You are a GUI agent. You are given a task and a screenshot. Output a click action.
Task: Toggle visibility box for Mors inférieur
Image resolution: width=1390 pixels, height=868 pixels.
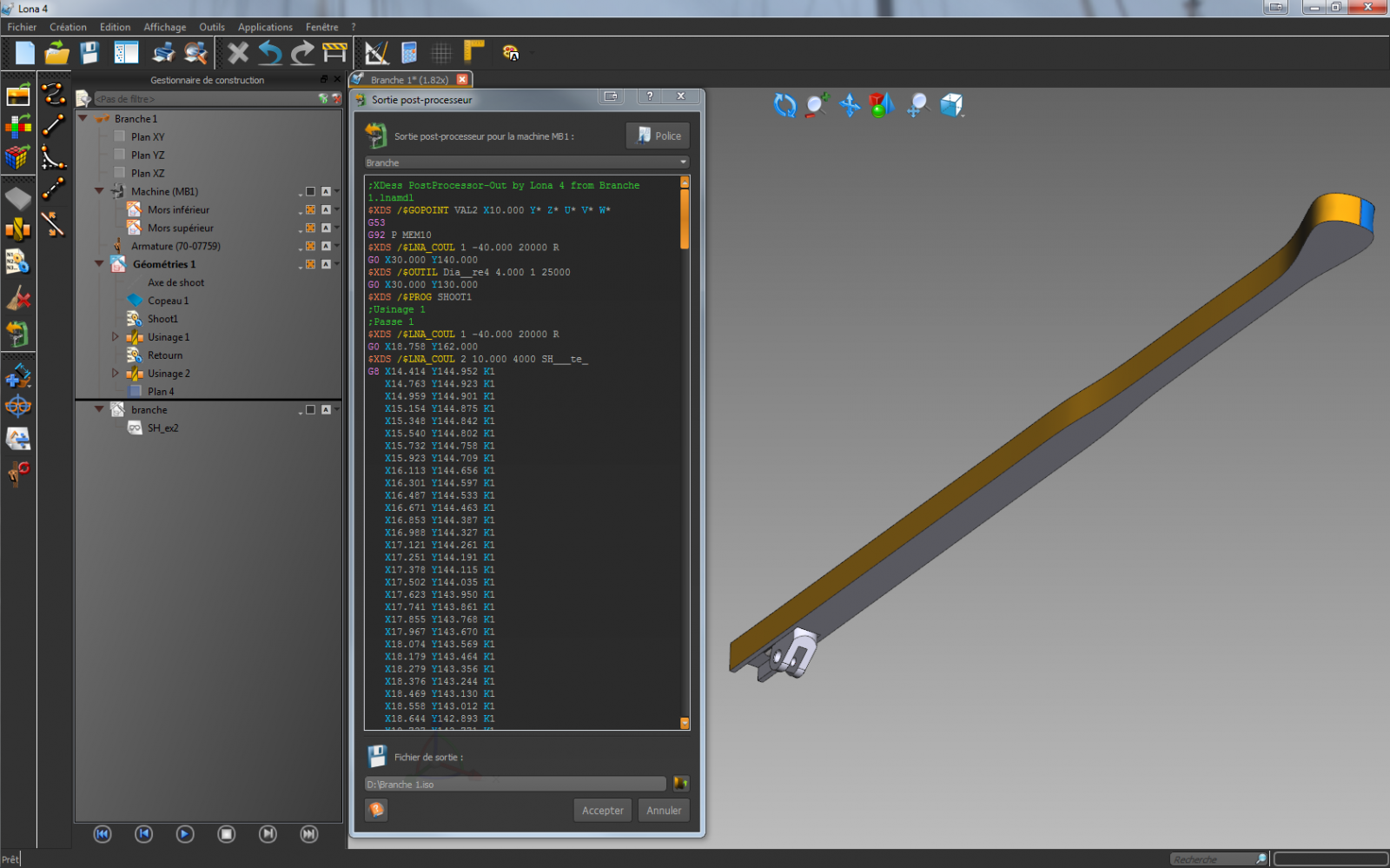pos(310,210)
